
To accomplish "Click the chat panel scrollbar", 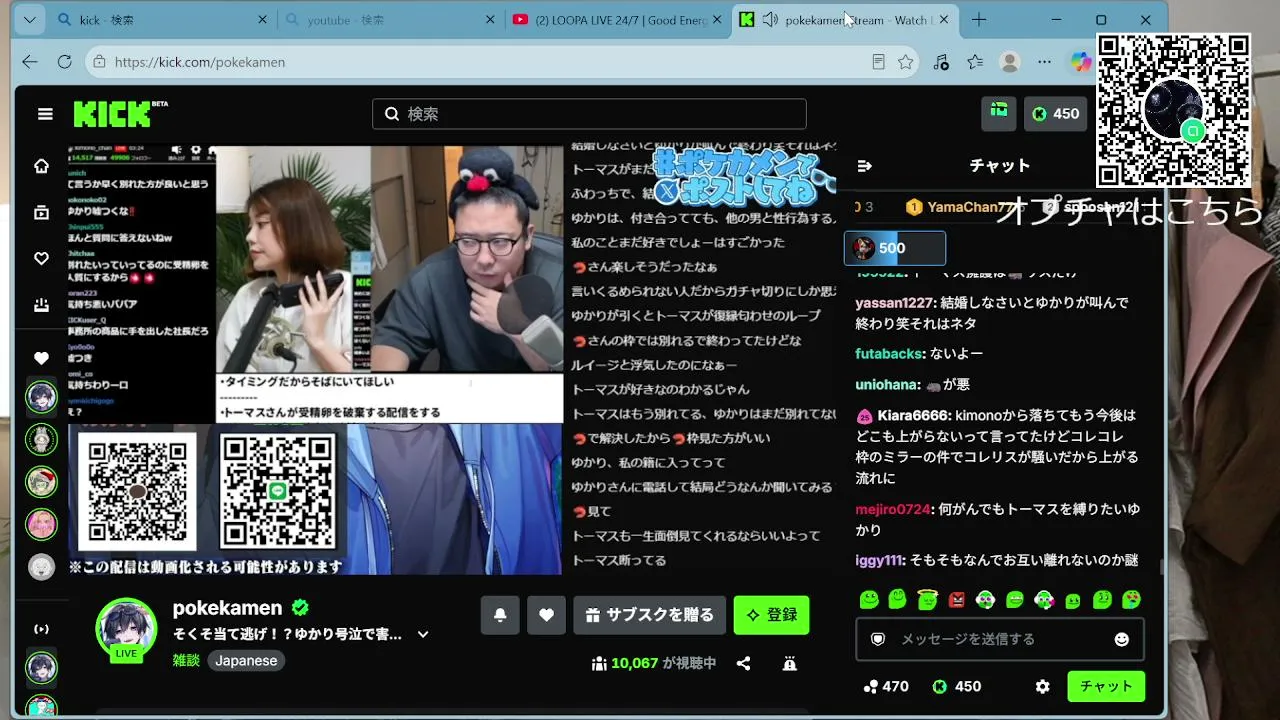I will (x=1161, y=566).
